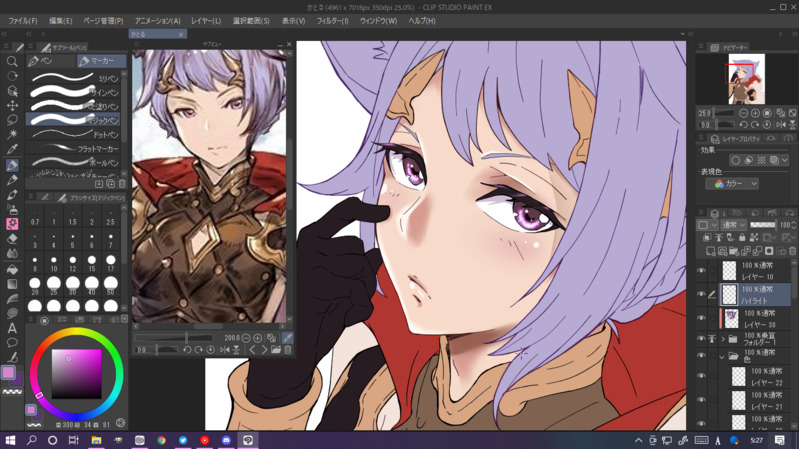Select the Text tool A icon

(x=12, y=328)
